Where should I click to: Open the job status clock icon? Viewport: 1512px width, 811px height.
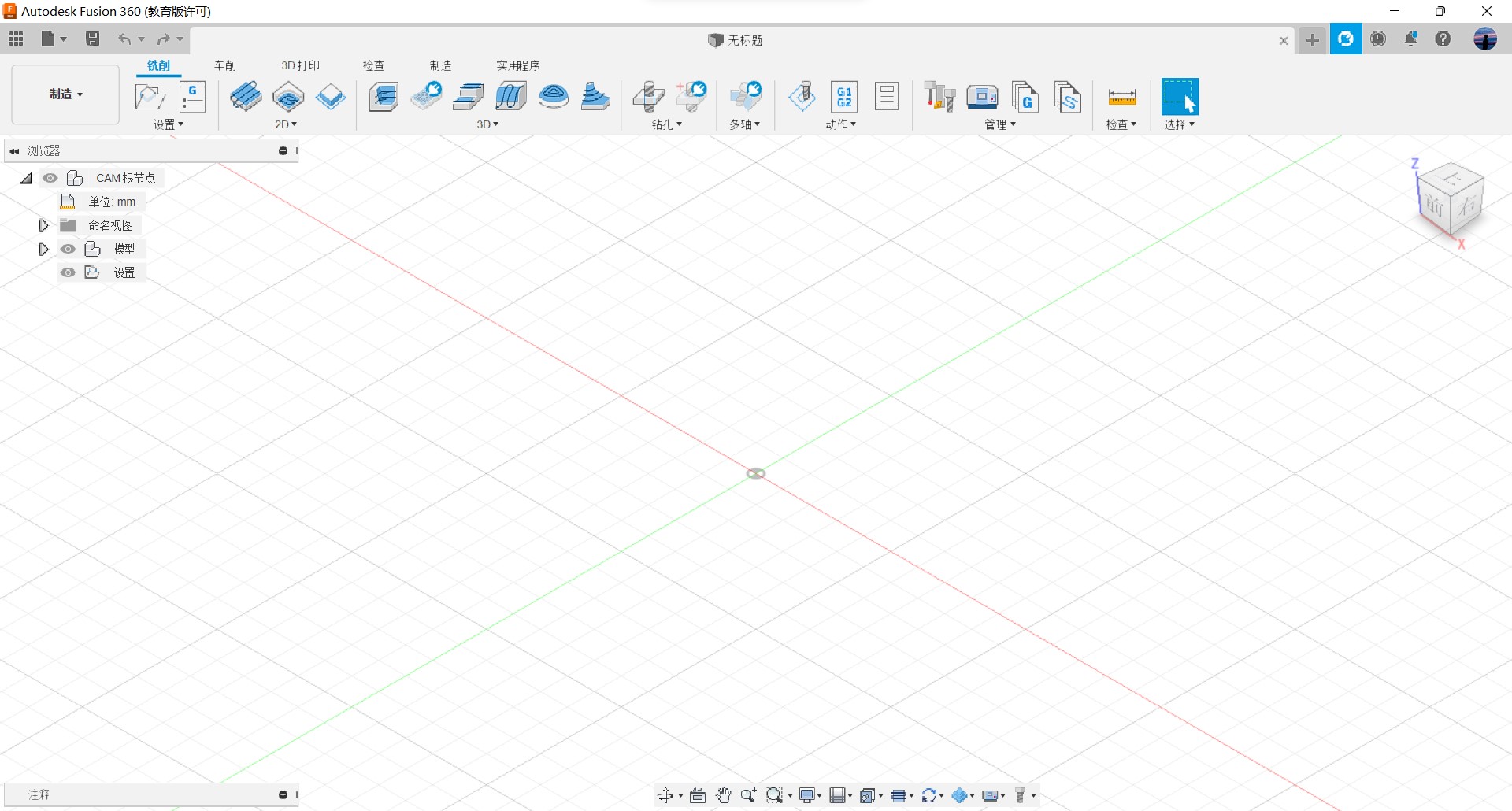coord(1378,39)
